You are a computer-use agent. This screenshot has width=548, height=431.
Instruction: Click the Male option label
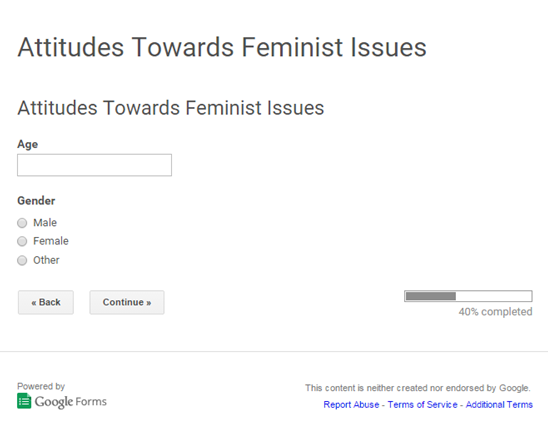tap(45, 223)
